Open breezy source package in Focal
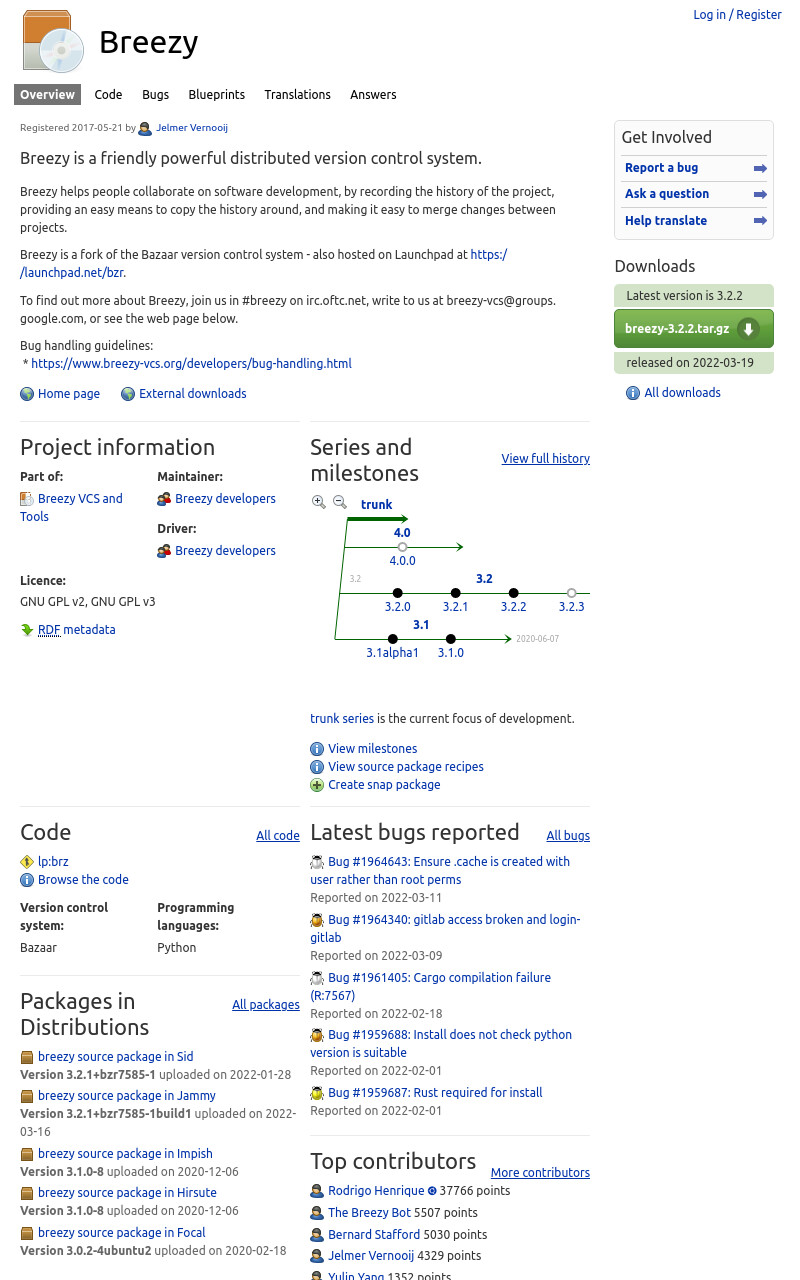The image size is (800, 1280). tap(121, 1233)
